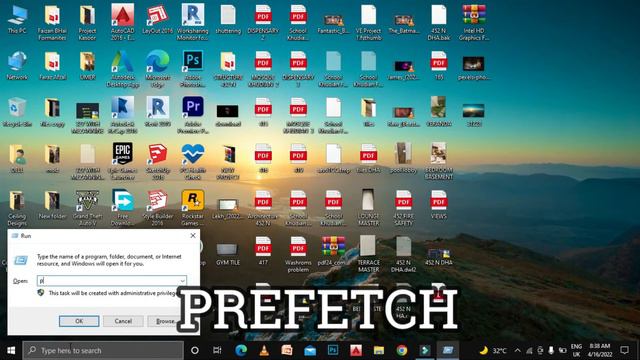Launch AutoCAD from the taskbar

click(356, 350)
